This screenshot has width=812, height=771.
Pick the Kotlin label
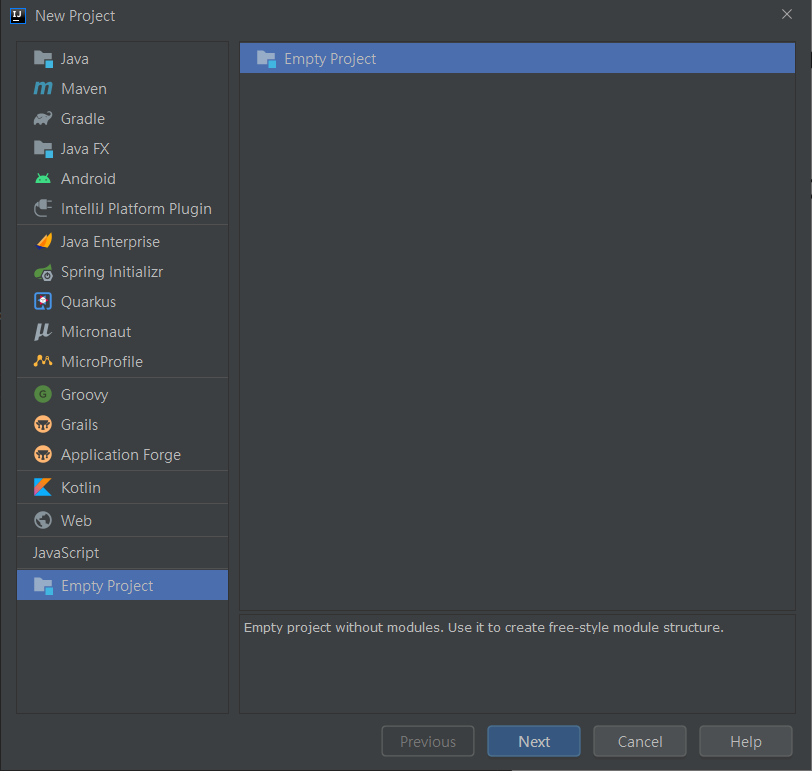81,488
